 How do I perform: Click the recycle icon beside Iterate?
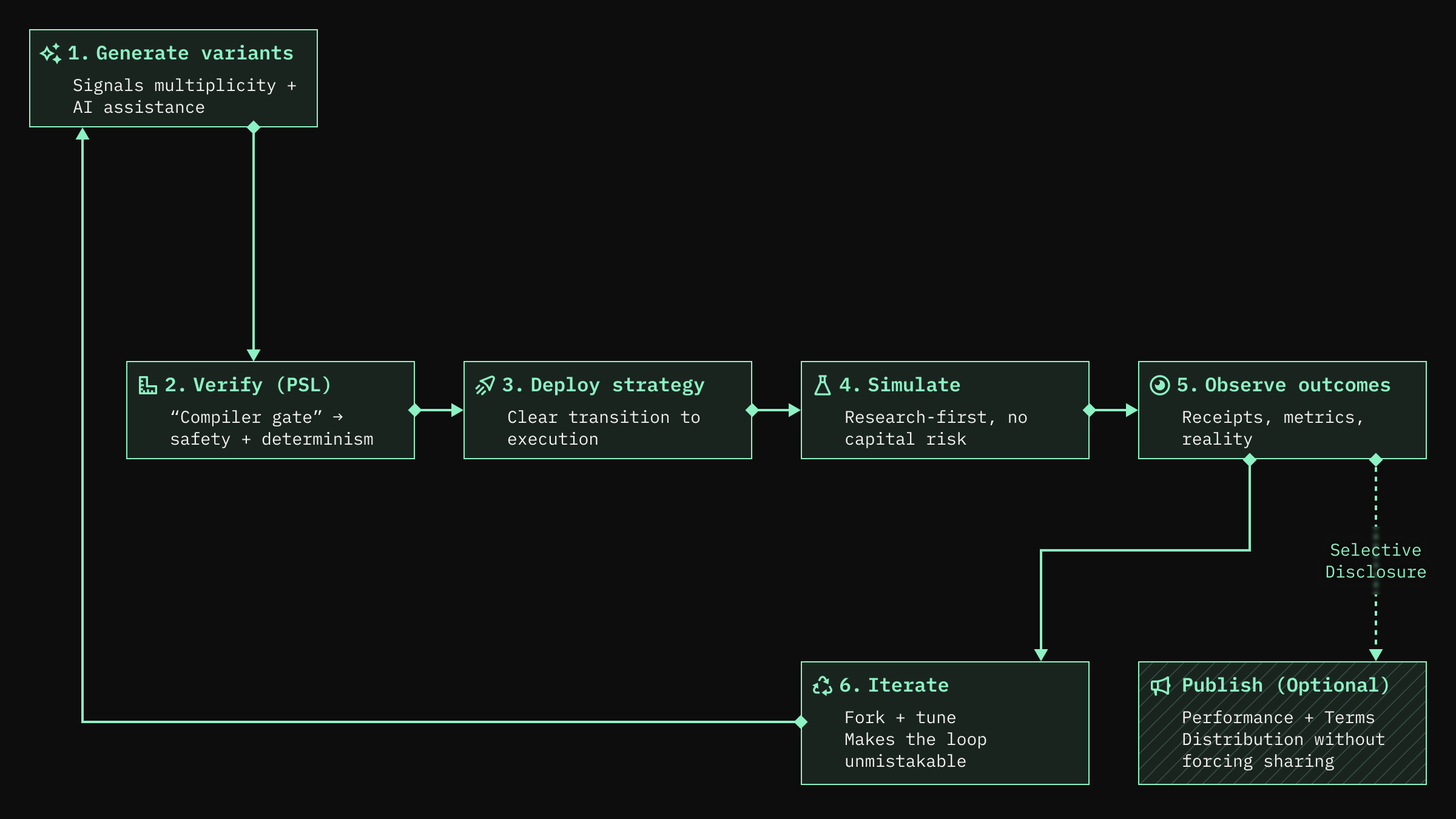[822, 686]
